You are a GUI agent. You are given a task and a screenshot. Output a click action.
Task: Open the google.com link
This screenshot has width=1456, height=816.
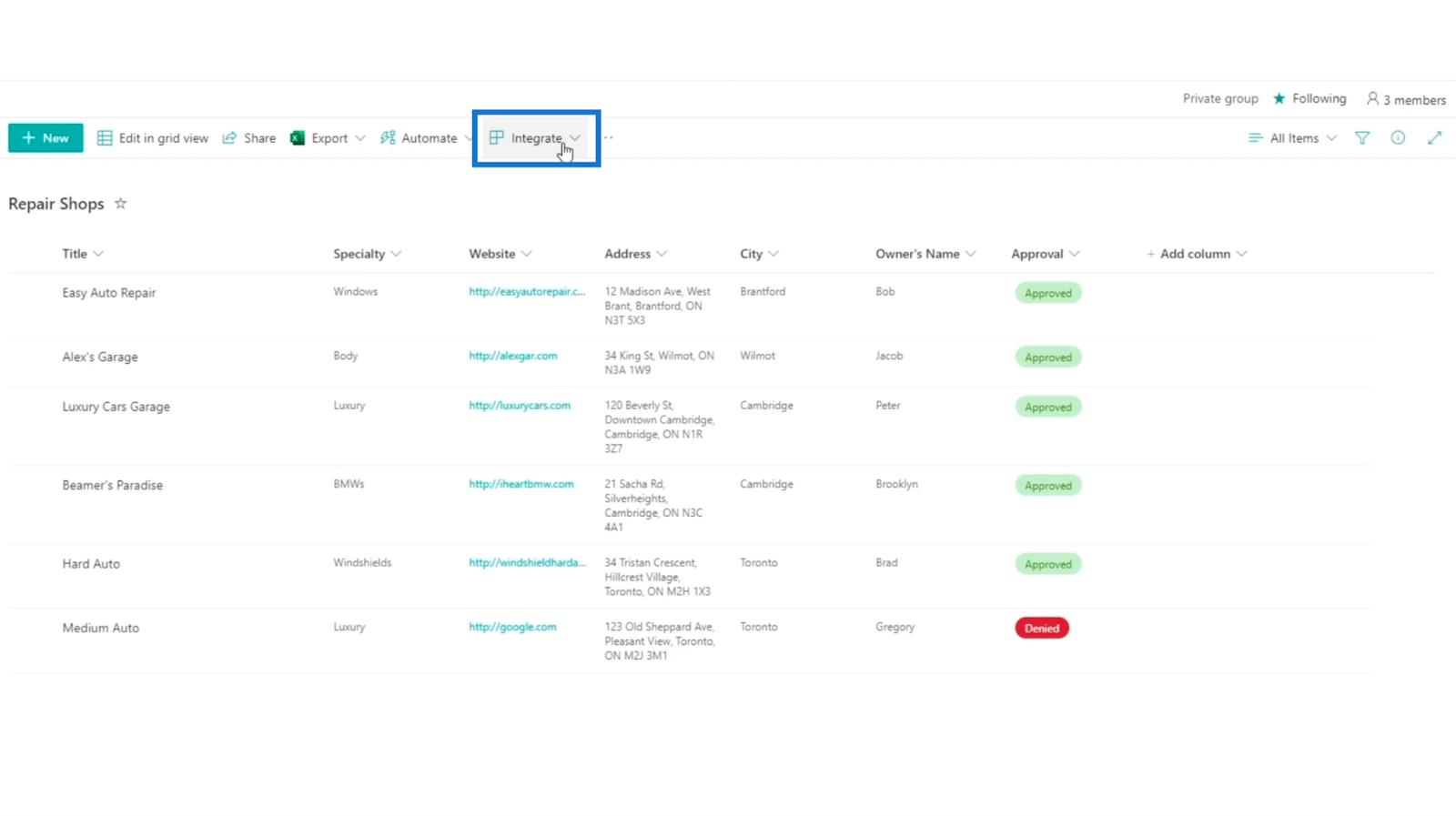click(512, 627)
